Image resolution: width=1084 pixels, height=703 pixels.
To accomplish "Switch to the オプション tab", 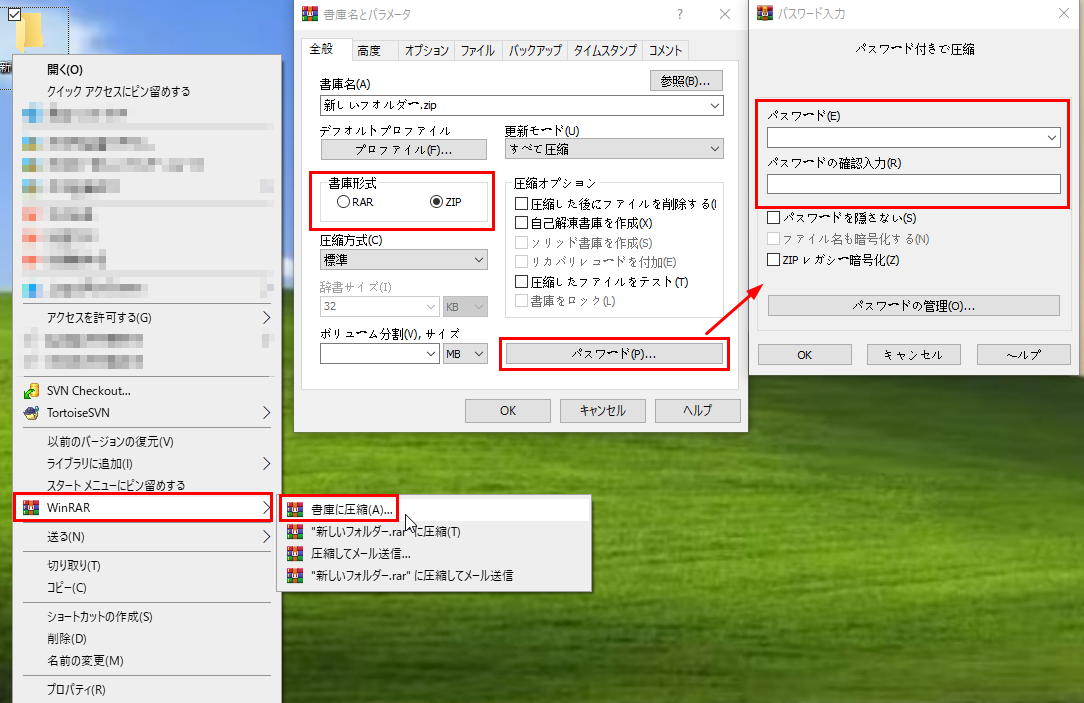I will [x=427, y=50].
